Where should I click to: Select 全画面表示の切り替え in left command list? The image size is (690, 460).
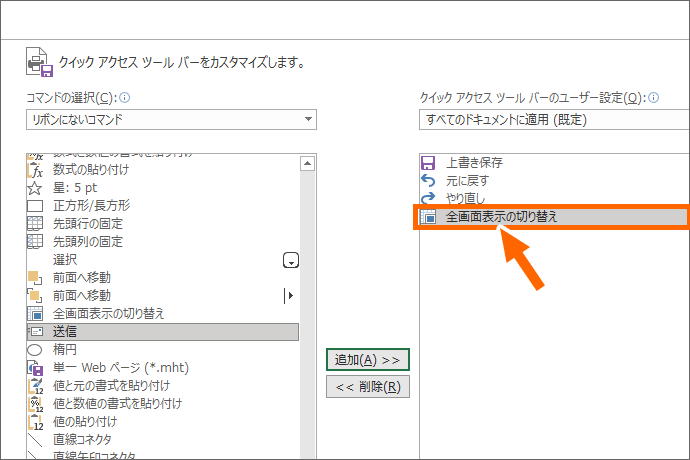(x=108, y=314)
